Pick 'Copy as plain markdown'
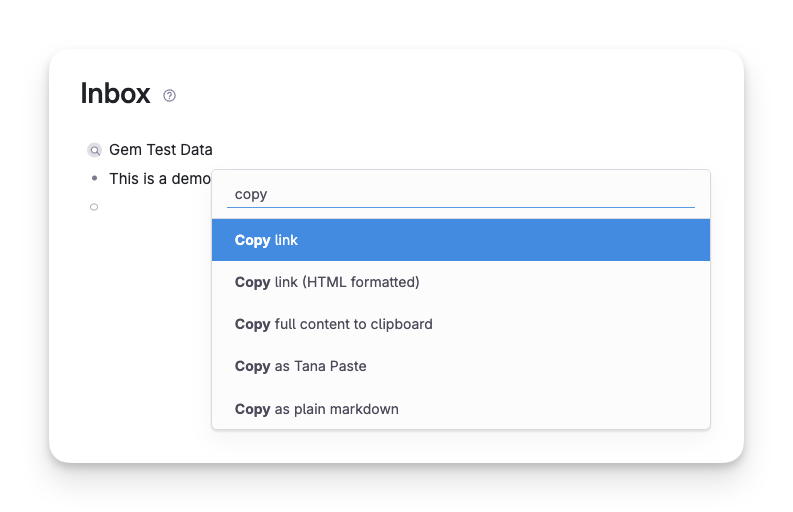Image resolution: width=793 pixels, height=512 pixels. [x=316, y=409]
